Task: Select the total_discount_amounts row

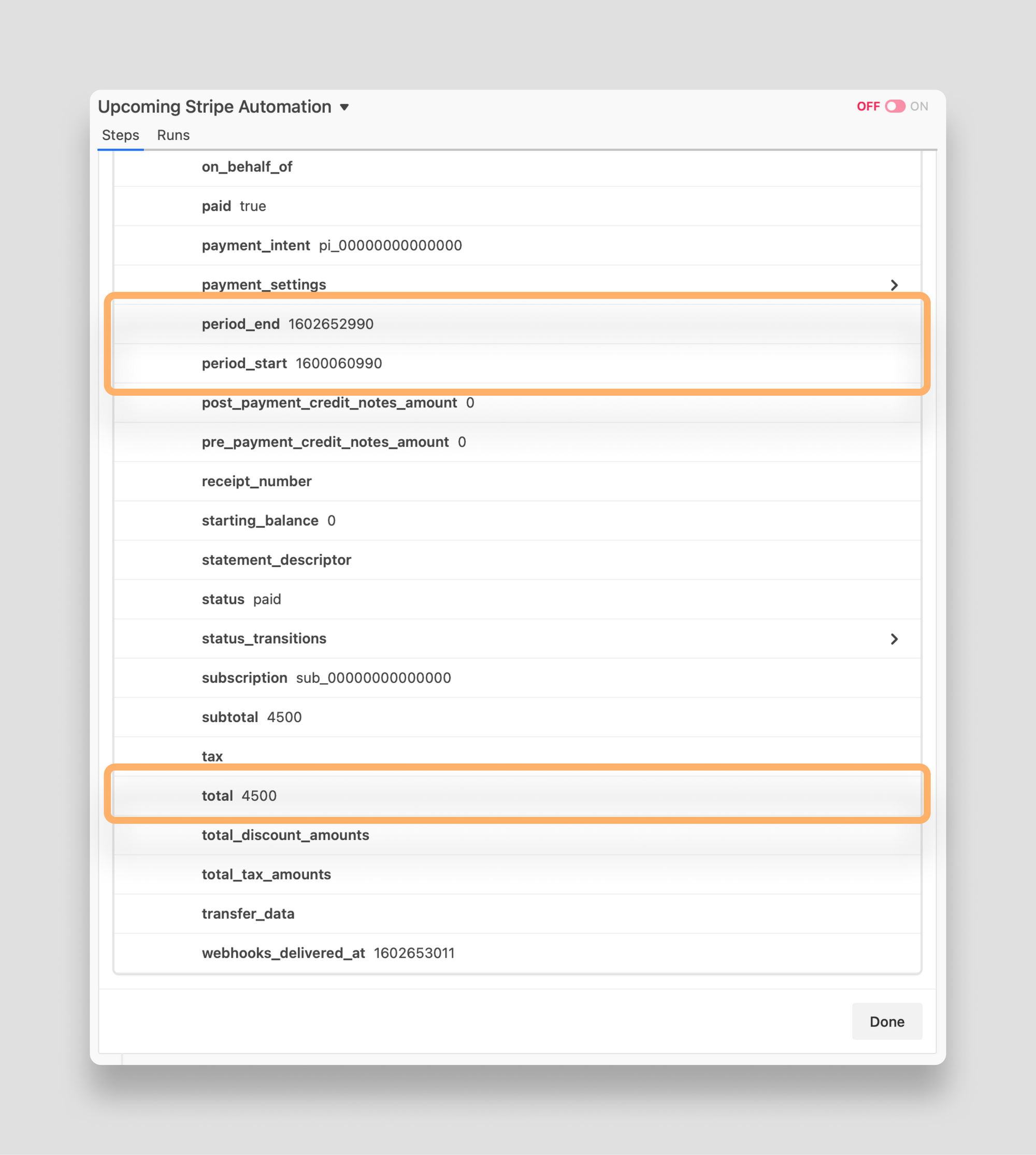Action: [x=512, y=835]
